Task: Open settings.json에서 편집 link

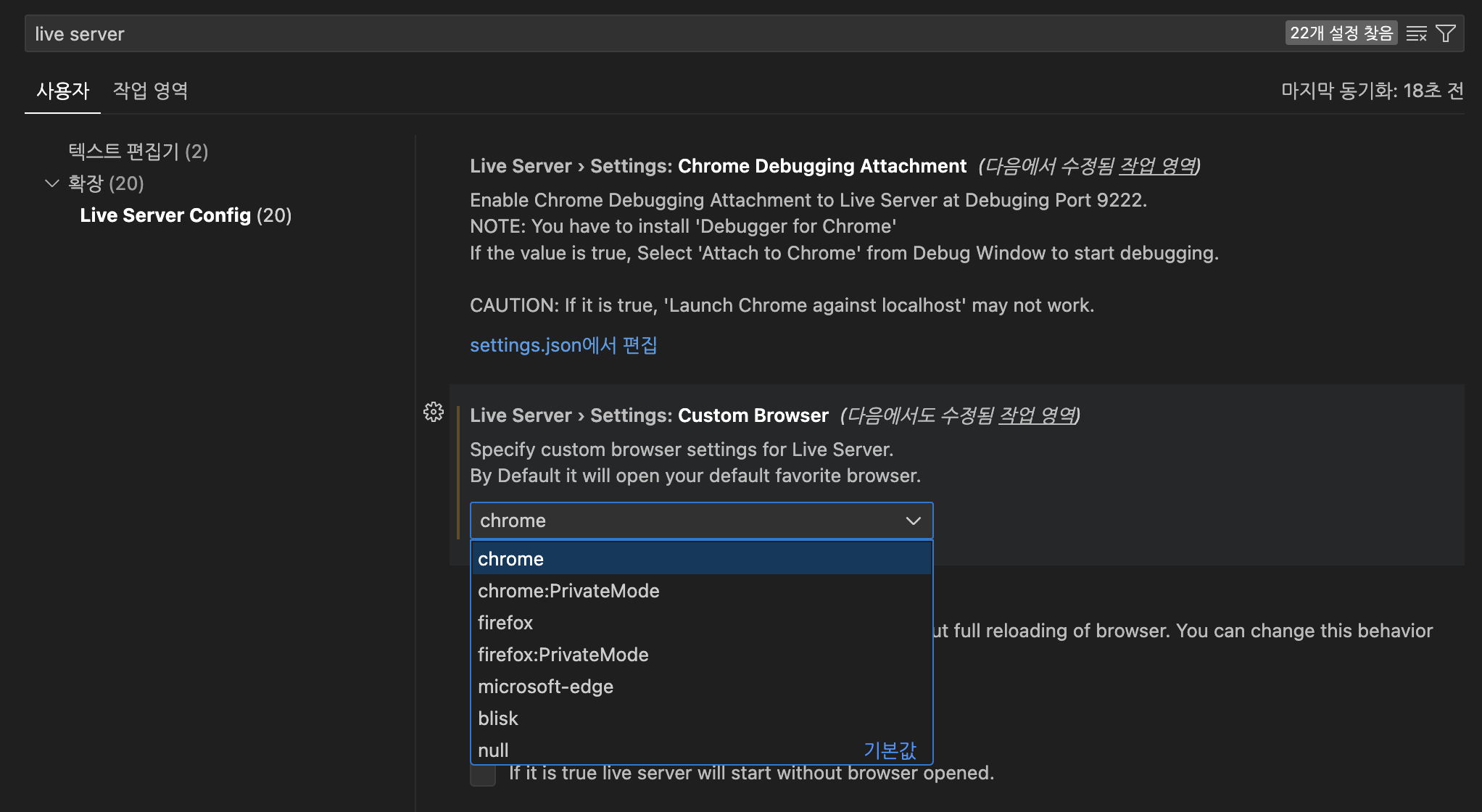Action: (563, 345)
